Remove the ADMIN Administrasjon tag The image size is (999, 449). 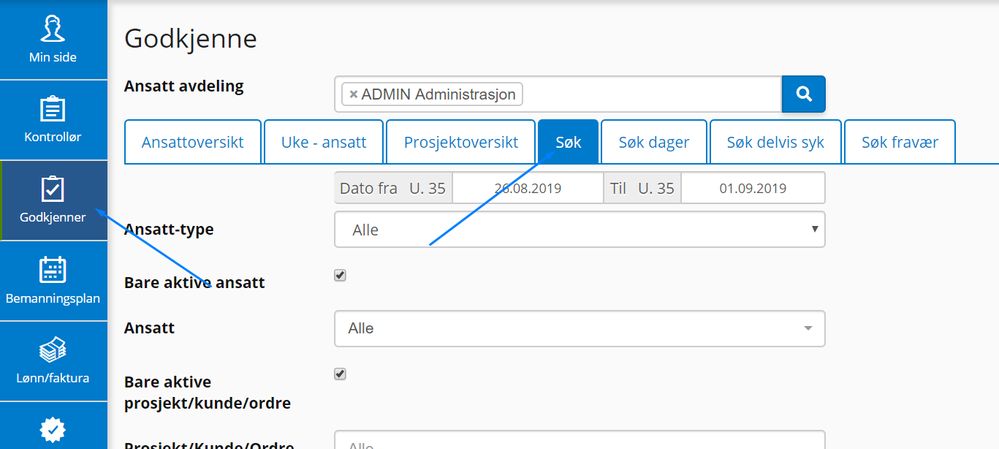pyautogui.click(x=353, y=94)
